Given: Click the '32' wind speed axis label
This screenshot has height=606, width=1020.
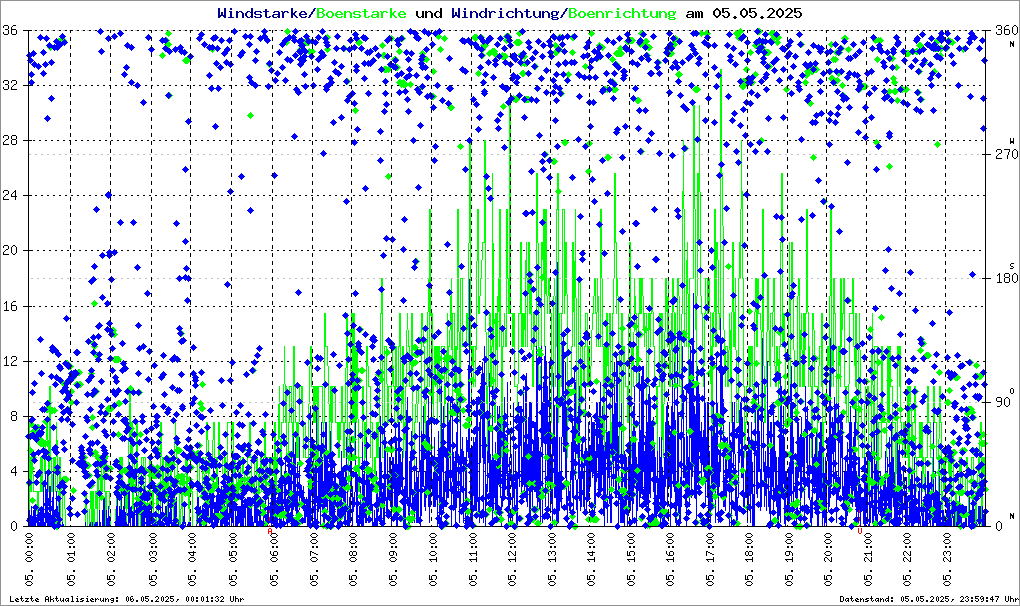Looking at the screenshot, I should 10,85.
